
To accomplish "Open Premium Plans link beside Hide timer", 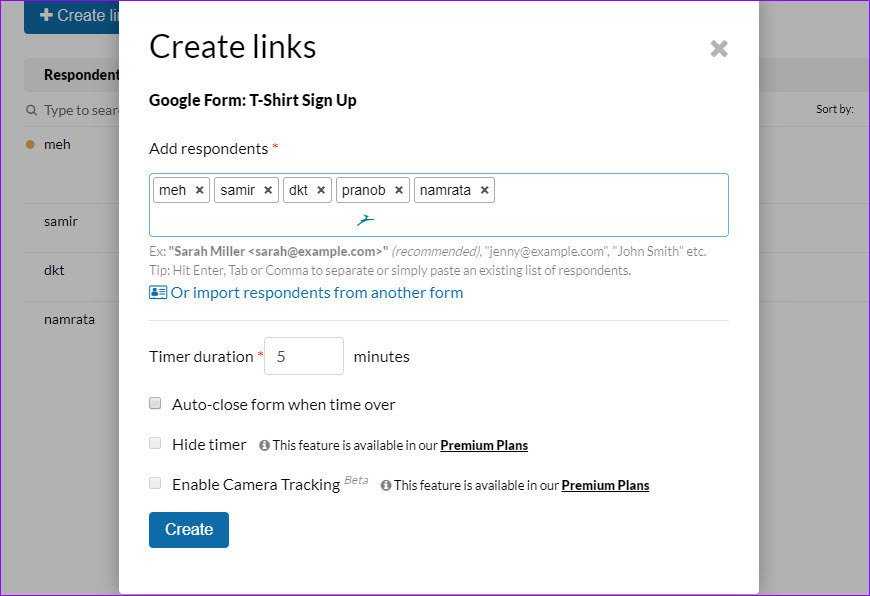I will (x=484, y=446).
